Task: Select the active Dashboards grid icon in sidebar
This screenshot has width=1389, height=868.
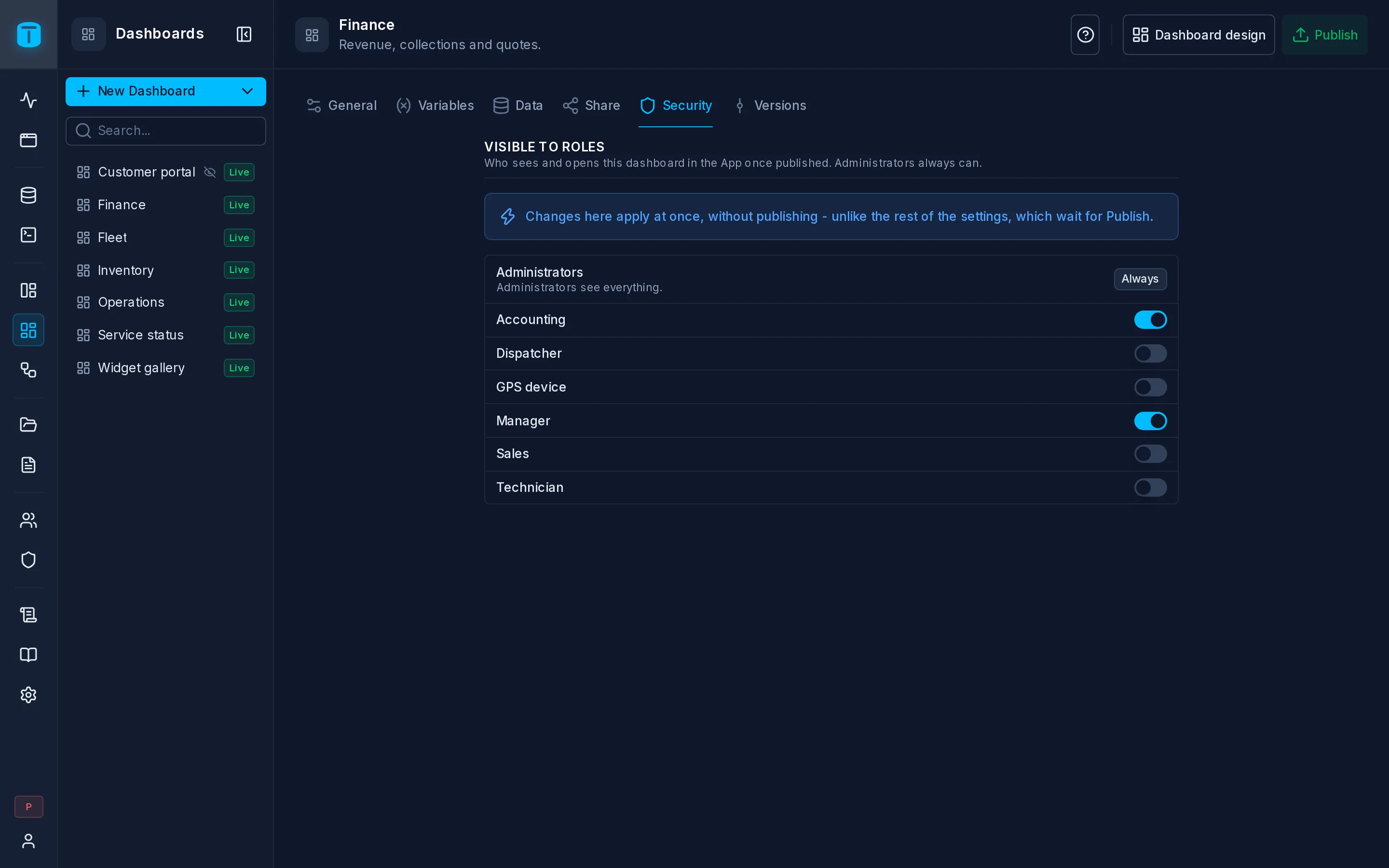Action: (x=28, y=330)
